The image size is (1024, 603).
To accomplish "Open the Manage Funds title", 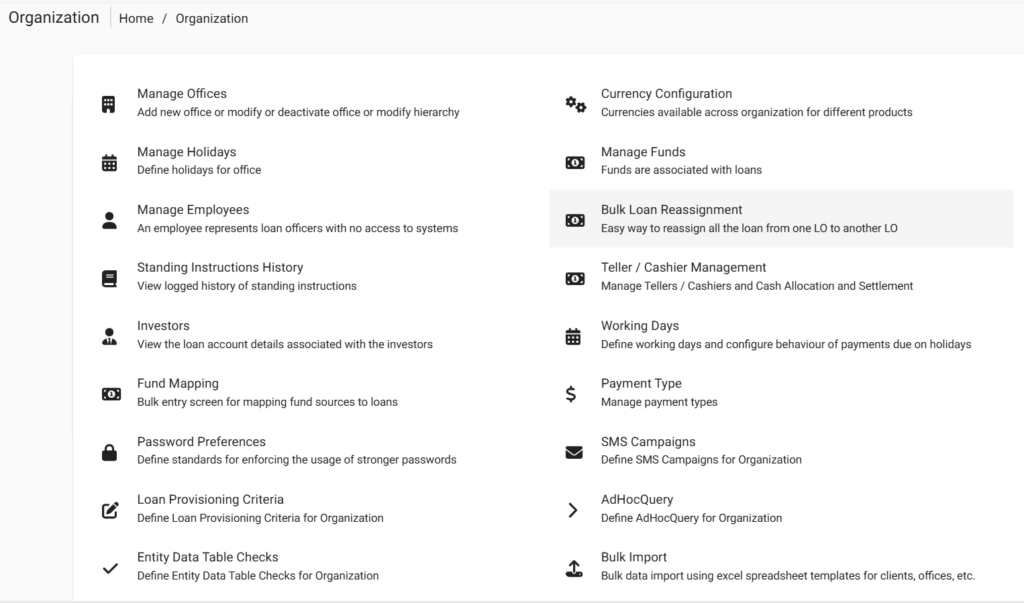I will (643, 152).
